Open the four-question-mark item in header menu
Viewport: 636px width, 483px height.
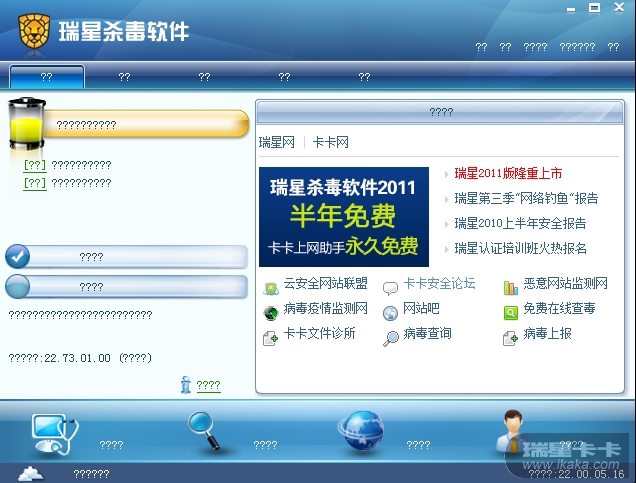click(535, 47)
